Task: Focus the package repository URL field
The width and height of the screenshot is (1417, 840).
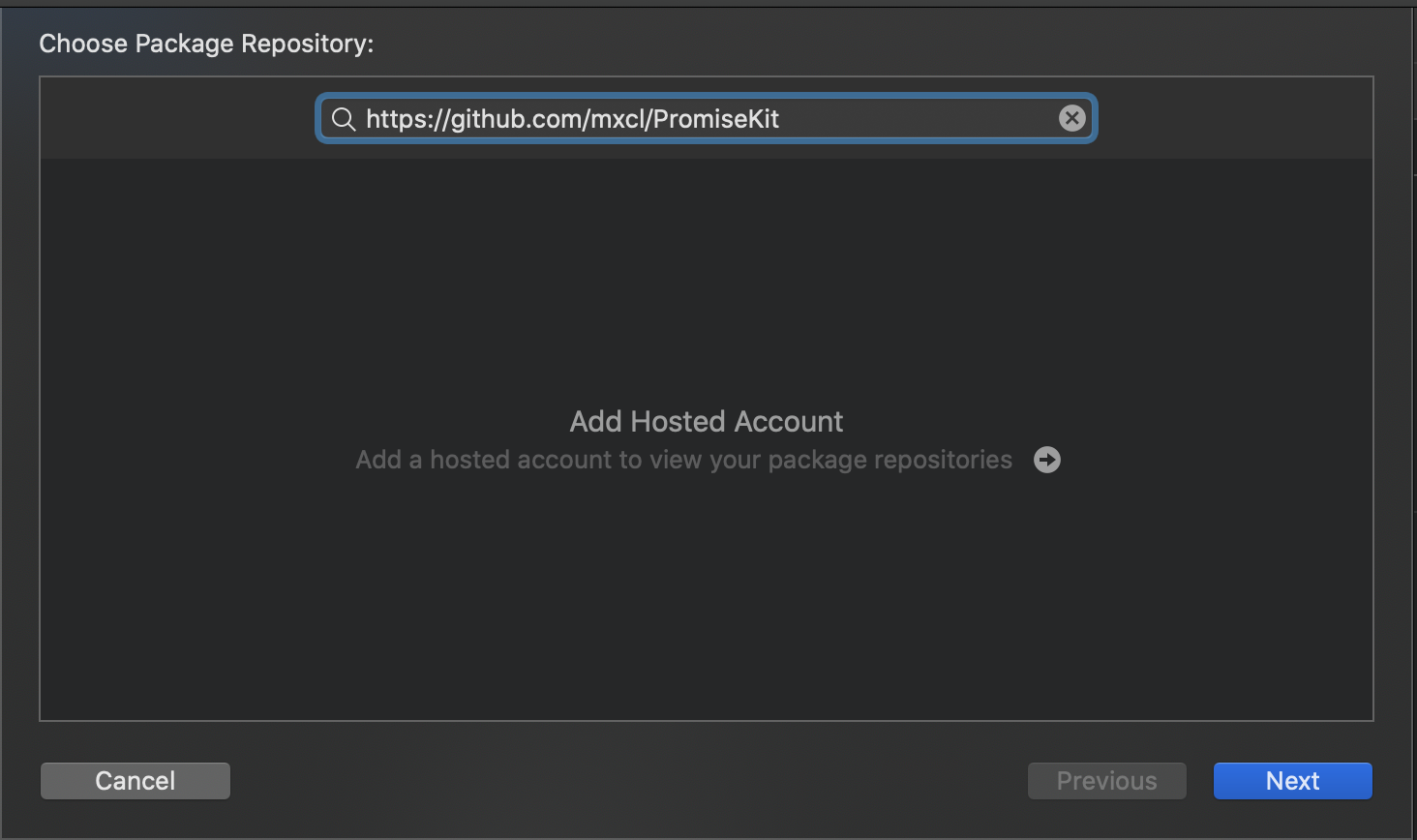Action: coord(707,118)
